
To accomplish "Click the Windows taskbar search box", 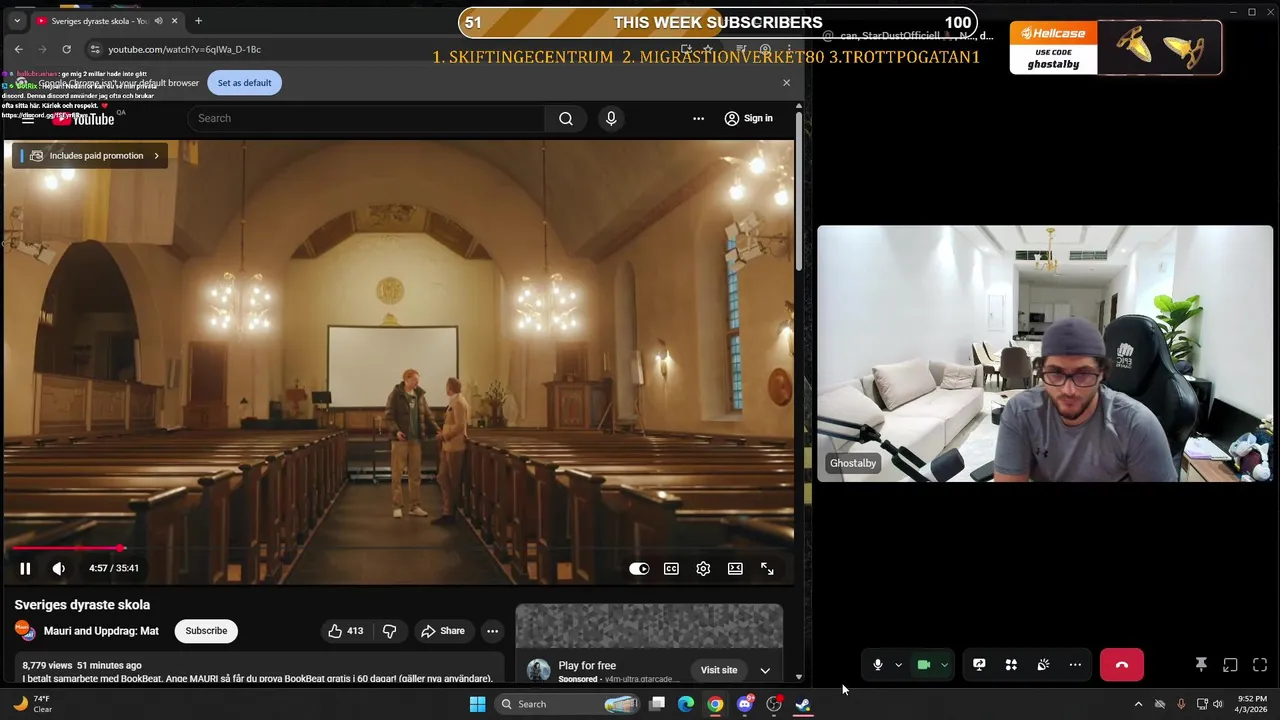I will [x=568, y=704].
